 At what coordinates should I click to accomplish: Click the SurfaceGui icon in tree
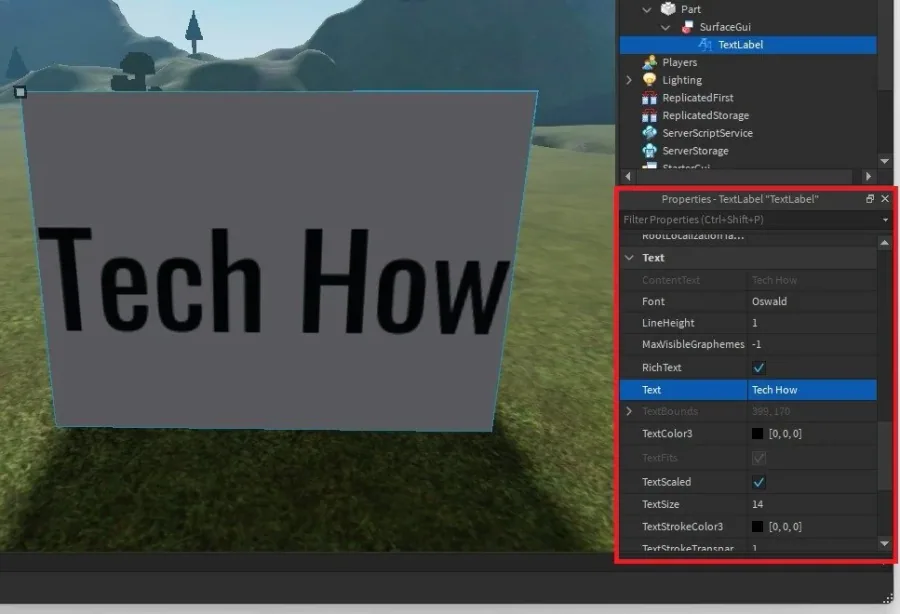click(686, 27)
